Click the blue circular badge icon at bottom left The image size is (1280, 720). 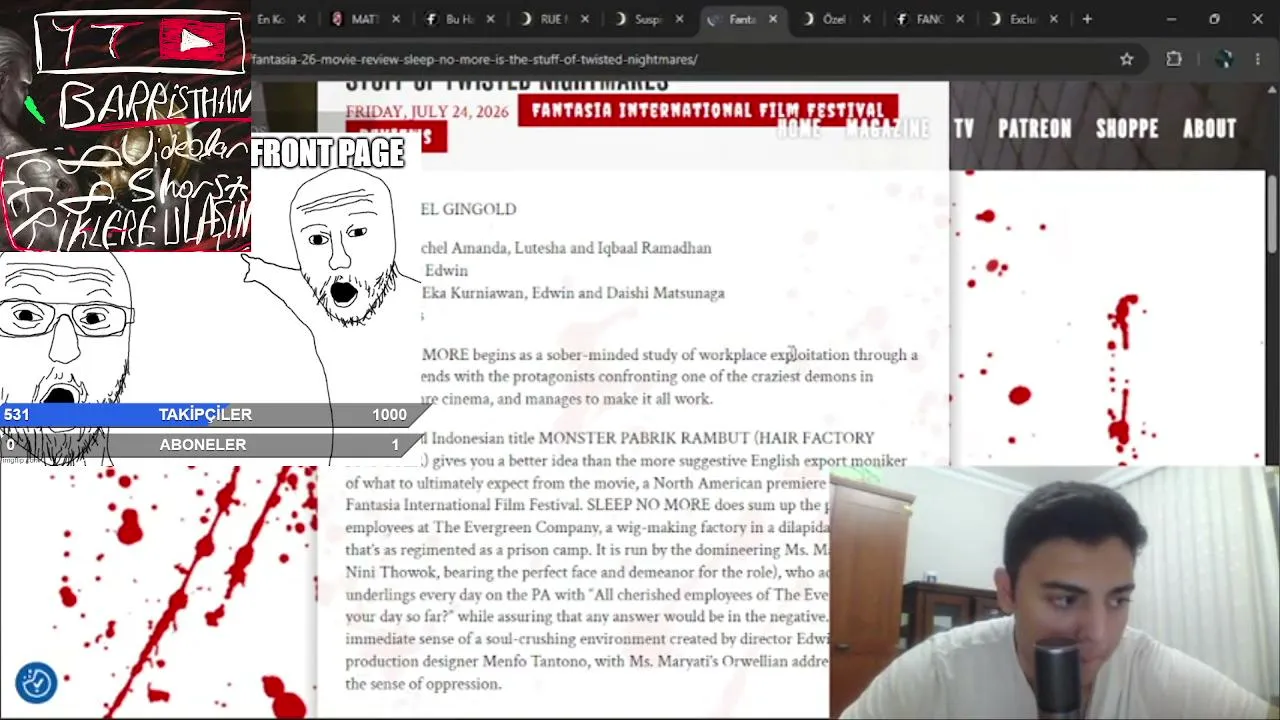tap(36, 683)
